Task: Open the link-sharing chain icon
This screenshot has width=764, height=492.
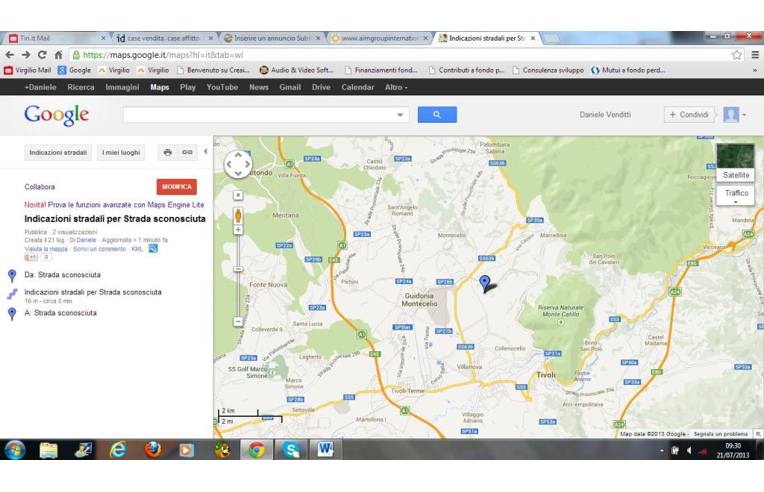Action: pyautogui.click(x=187, y=153)
